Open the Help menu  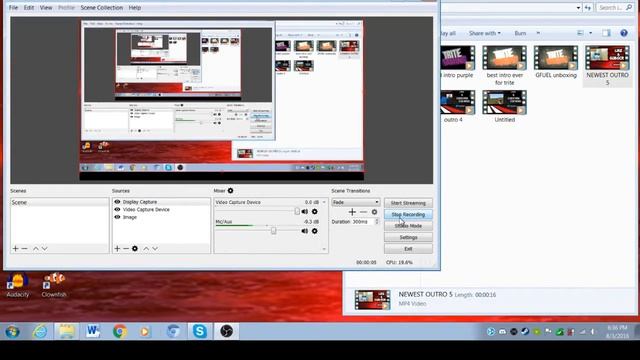point(135,7)
